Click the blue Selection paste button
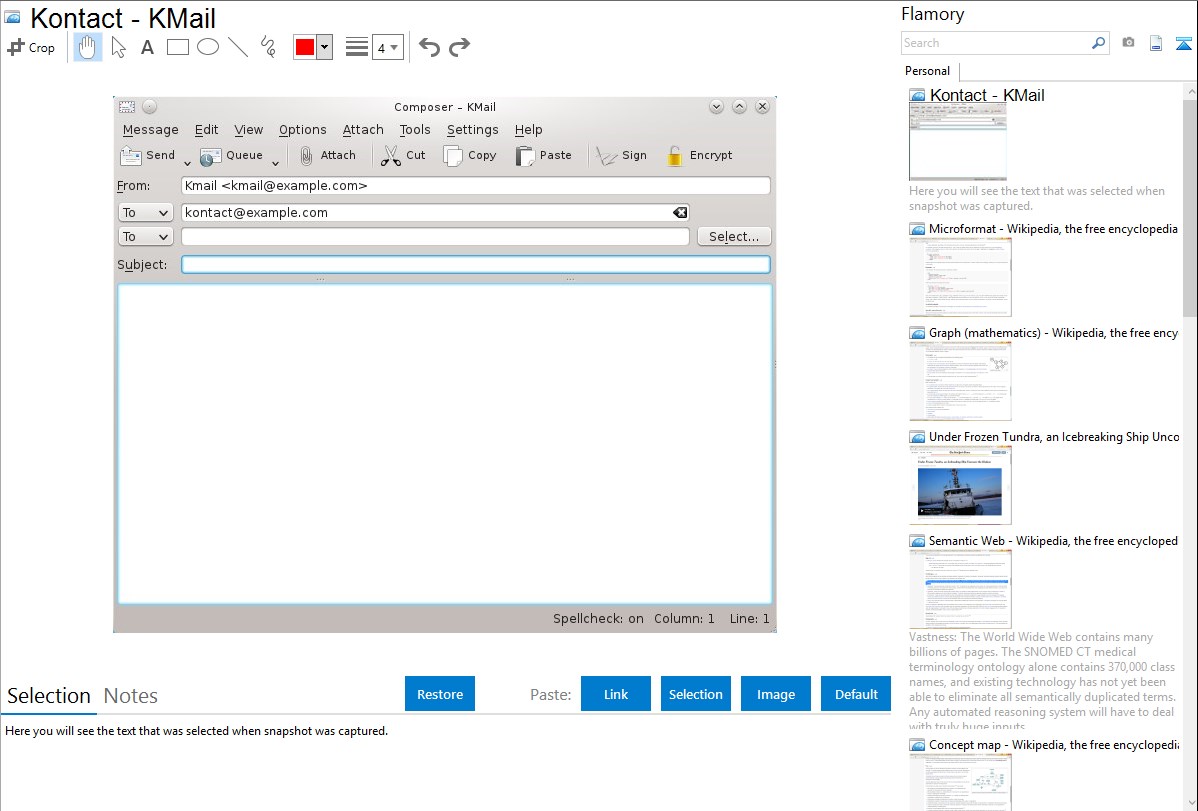This screenshot has width=1198, height=811. point(695,694)
